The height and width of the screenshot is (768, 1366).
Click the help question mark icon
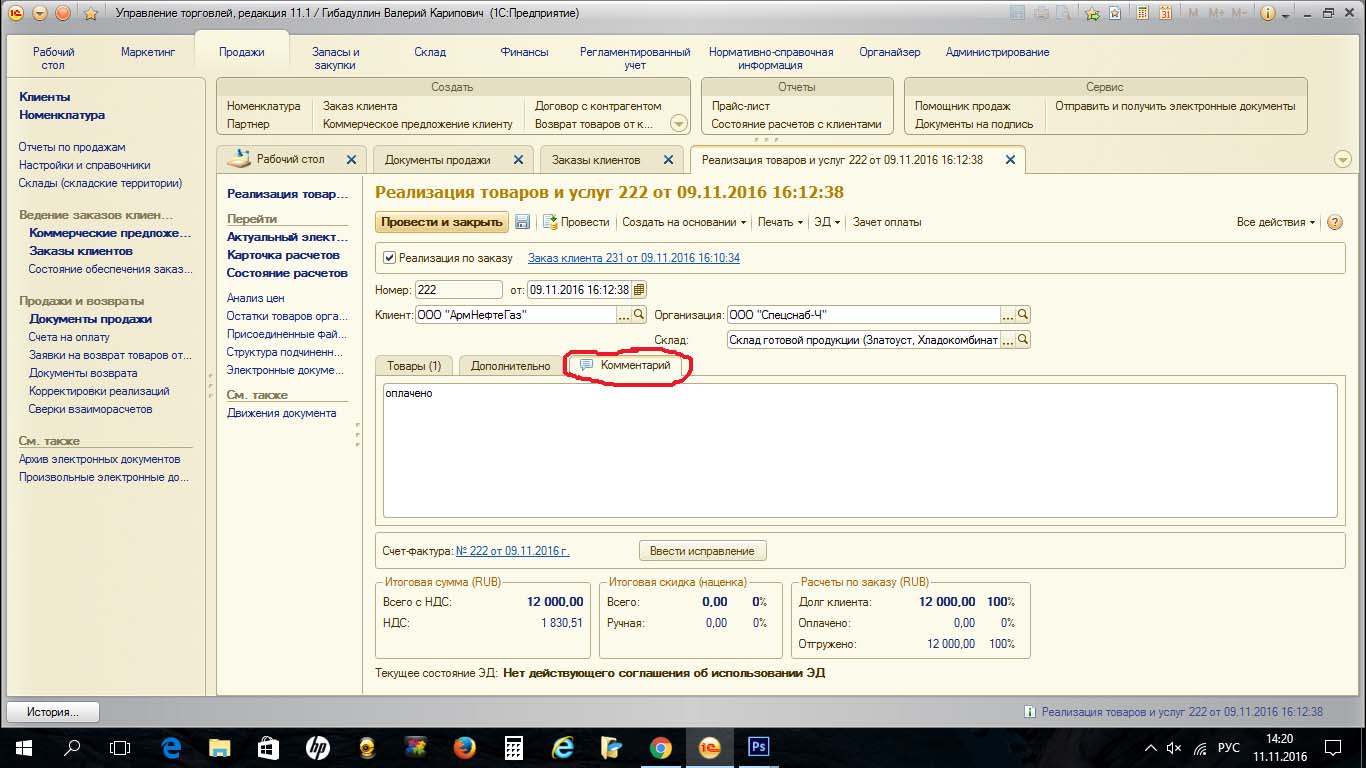(x=1334, y=222)
